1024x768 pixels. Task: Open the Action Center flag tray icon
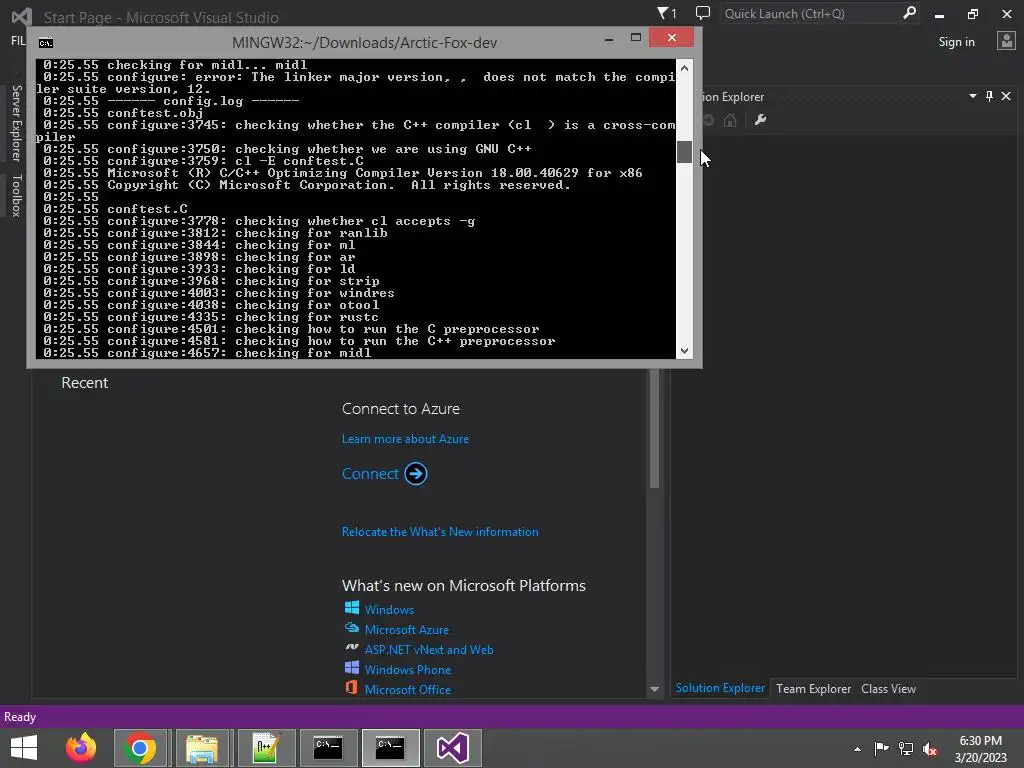click(881, 748)
